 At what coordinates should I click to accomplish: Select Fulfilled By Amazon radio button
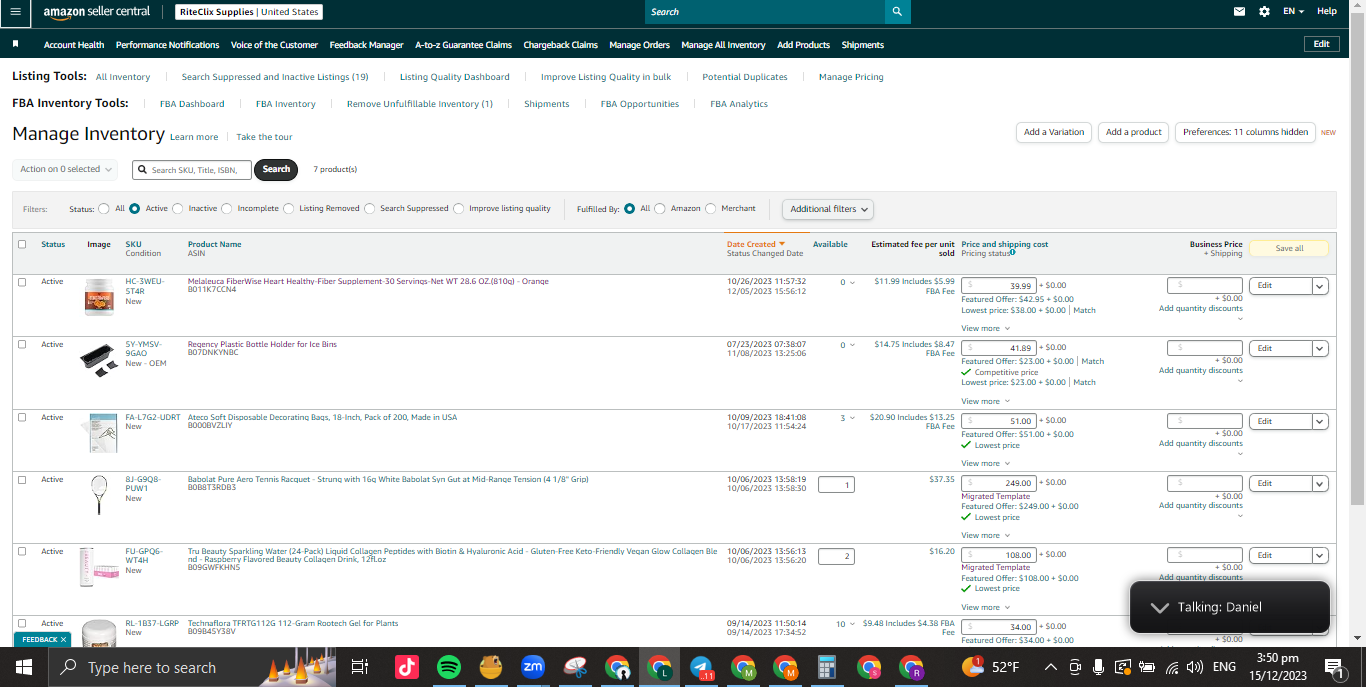click(x=660, y=209)
